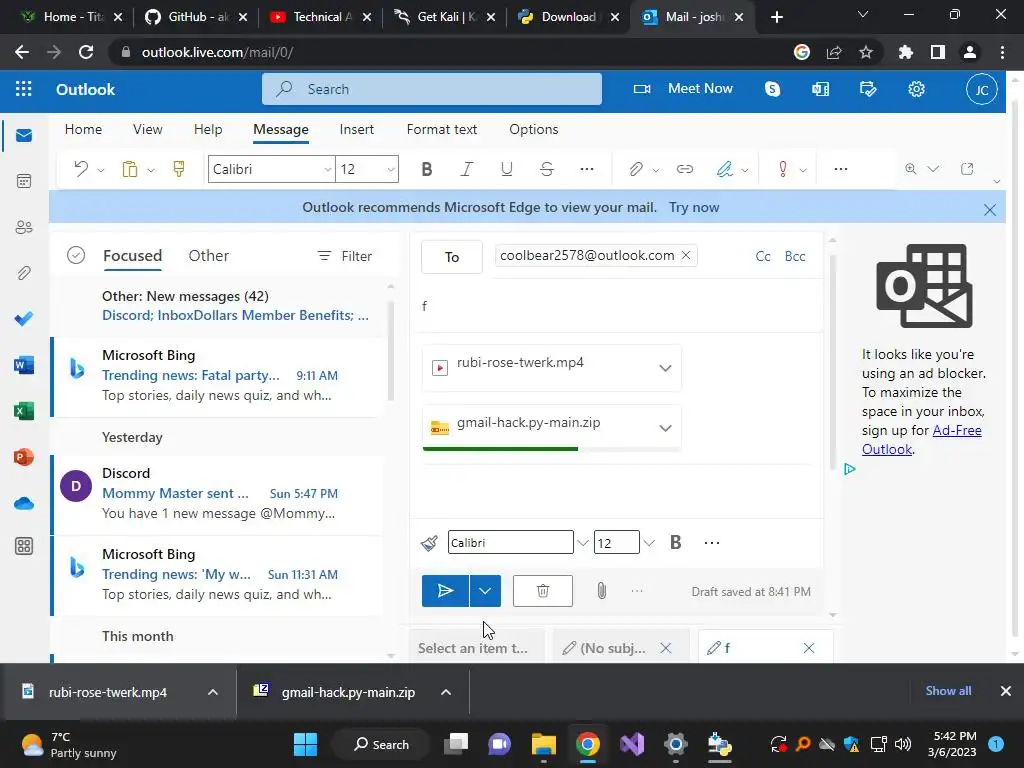Screen dimensions: 1024x768
Task: Open the Office translate icon in header
Action: [820, 89]
